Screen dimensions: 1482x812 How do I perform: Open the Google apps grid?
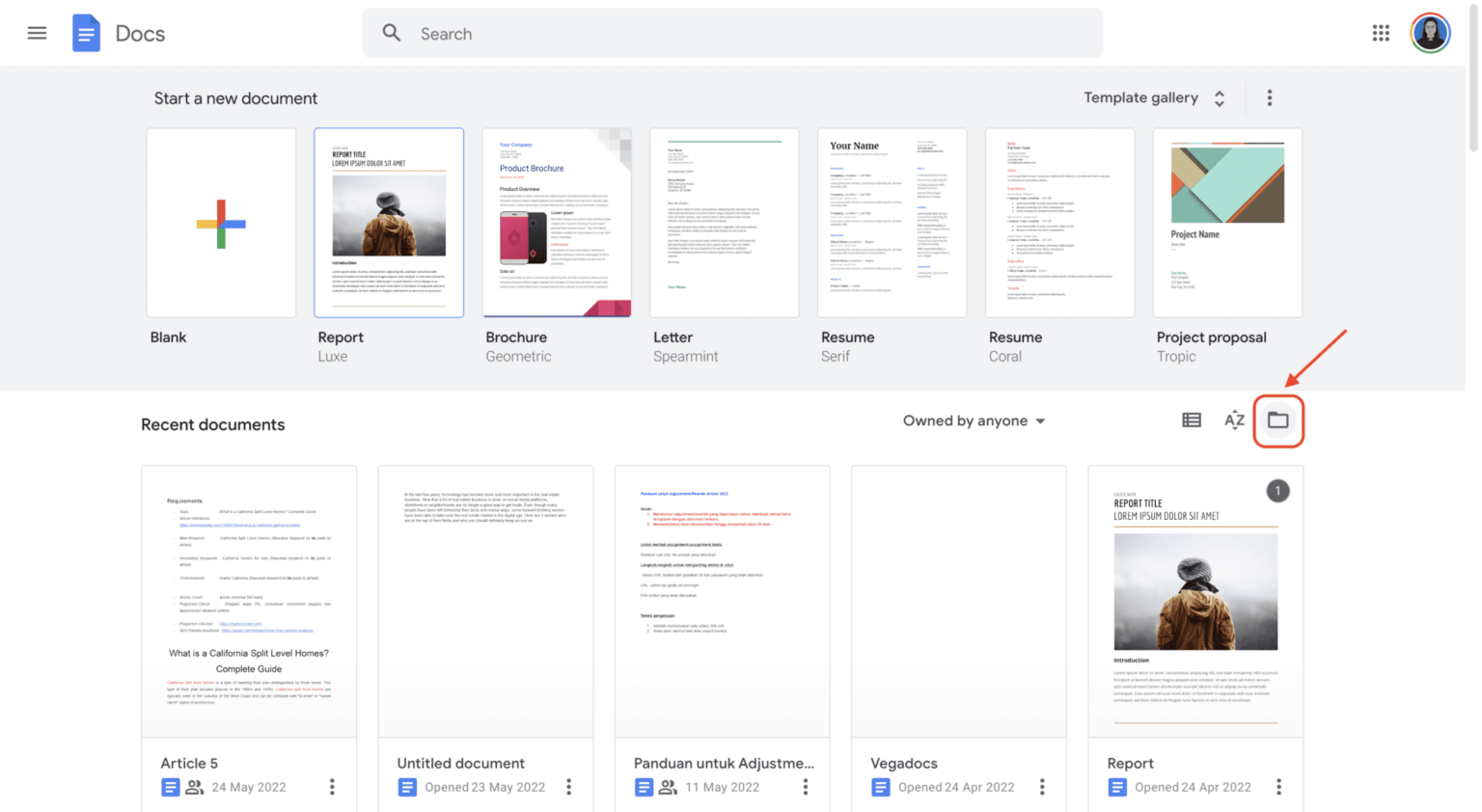click(1381, 32)
